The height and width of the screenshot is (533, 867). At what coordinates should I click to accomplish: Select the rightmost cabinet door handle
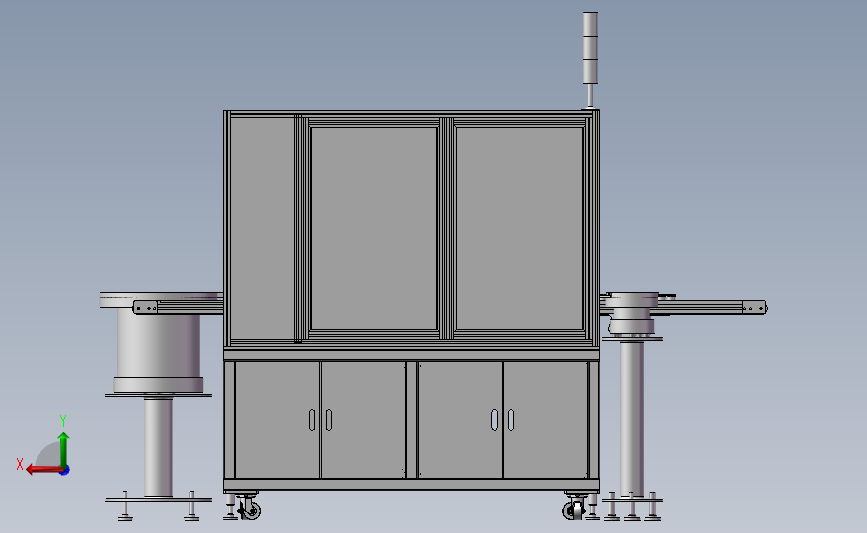tap(511, 420)
